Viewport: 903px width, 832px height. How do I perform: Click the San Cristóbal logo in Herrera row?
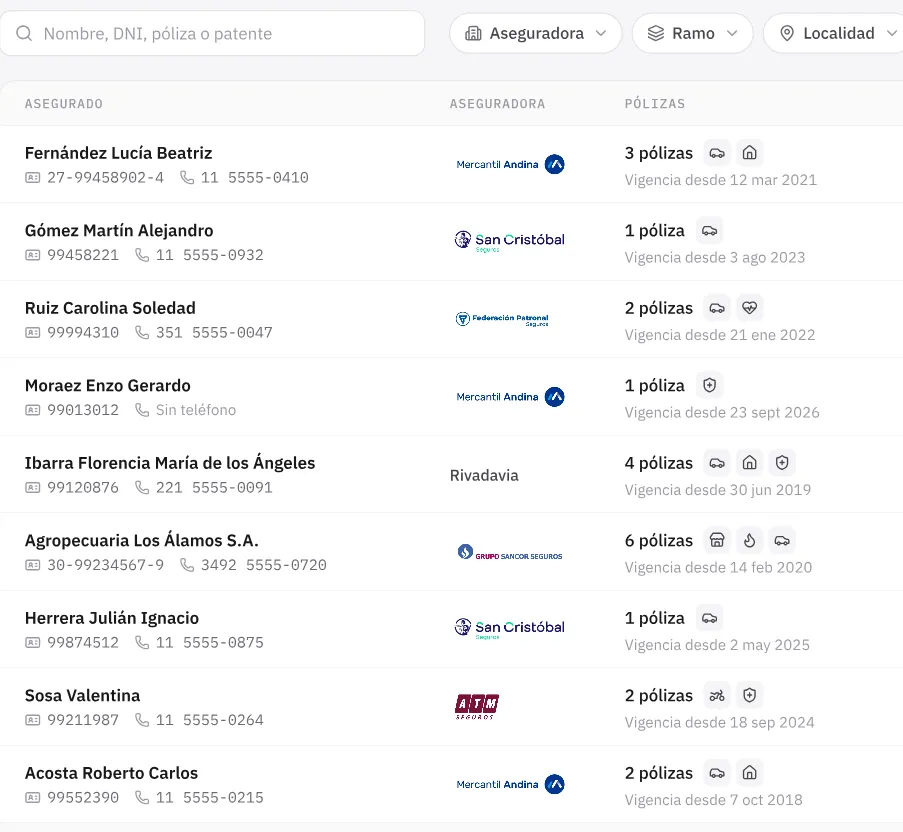pos(509,628)
